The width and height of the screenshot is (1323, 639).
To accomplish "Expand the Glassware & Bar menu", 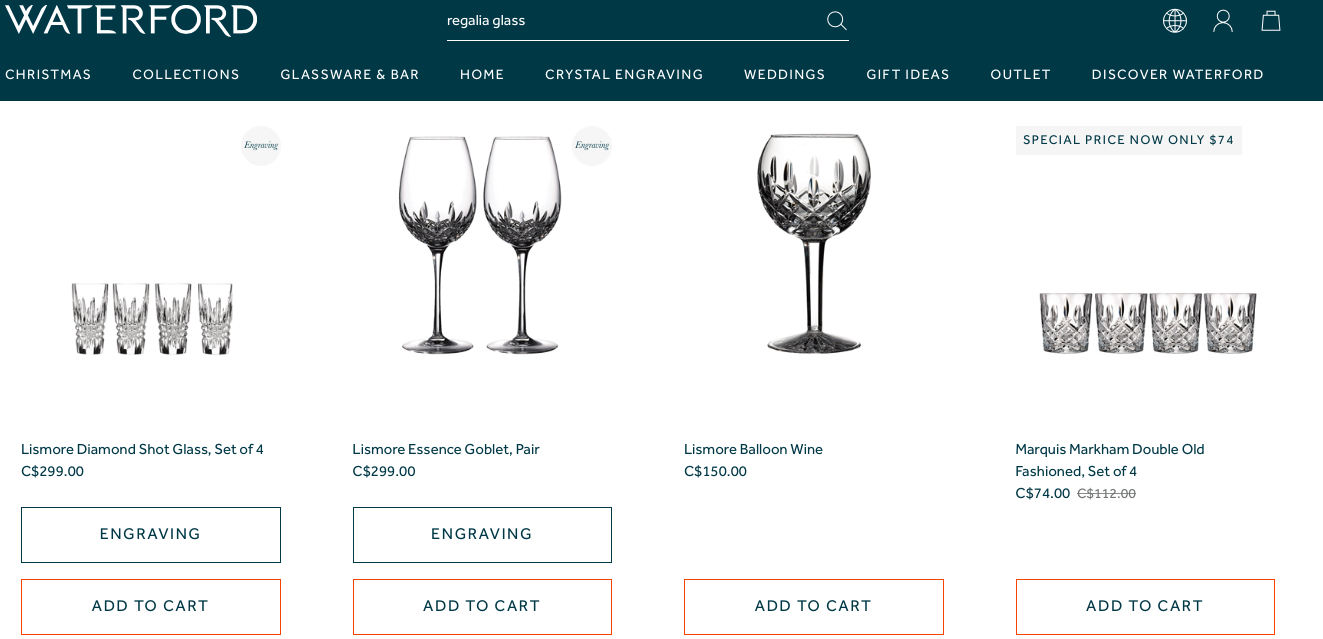I will click(x=350, y=75).
